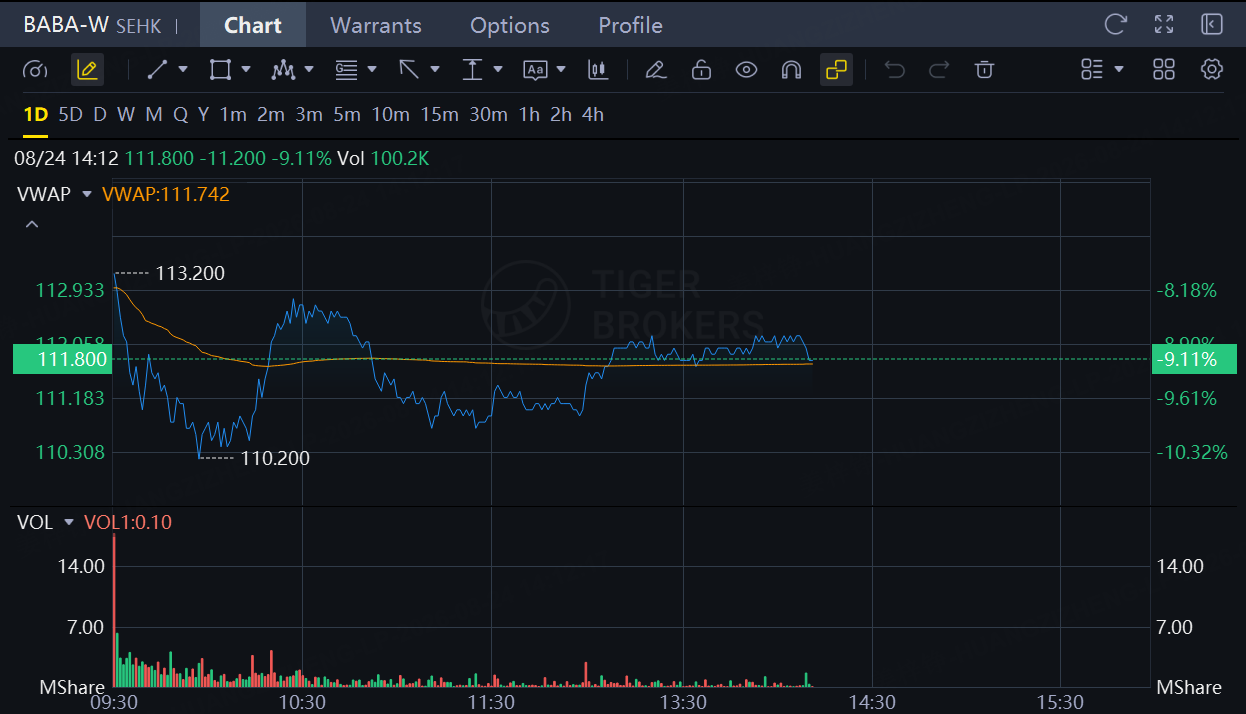Viewport: 1246px width, 714px height.
Task: Toggle the highlighted linked shapes icon
Action: [836, 70]
